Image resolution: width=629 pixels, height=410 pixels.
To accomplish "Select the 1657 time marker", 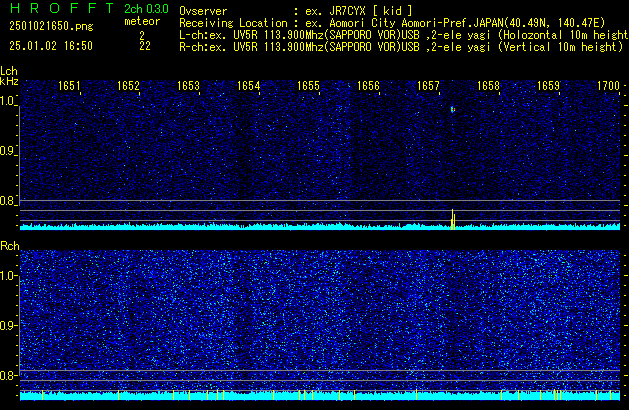I will click(428, 86).
